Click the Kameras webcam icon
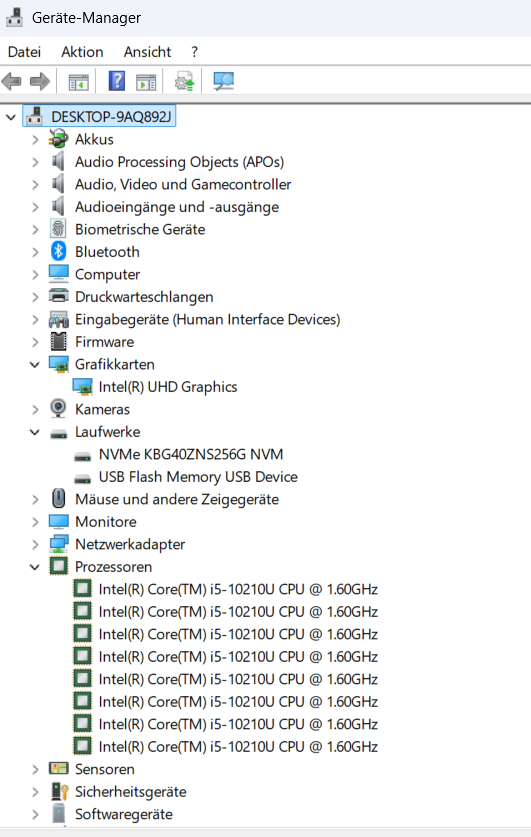Screen dimensions: 531x837 point(58,409)
